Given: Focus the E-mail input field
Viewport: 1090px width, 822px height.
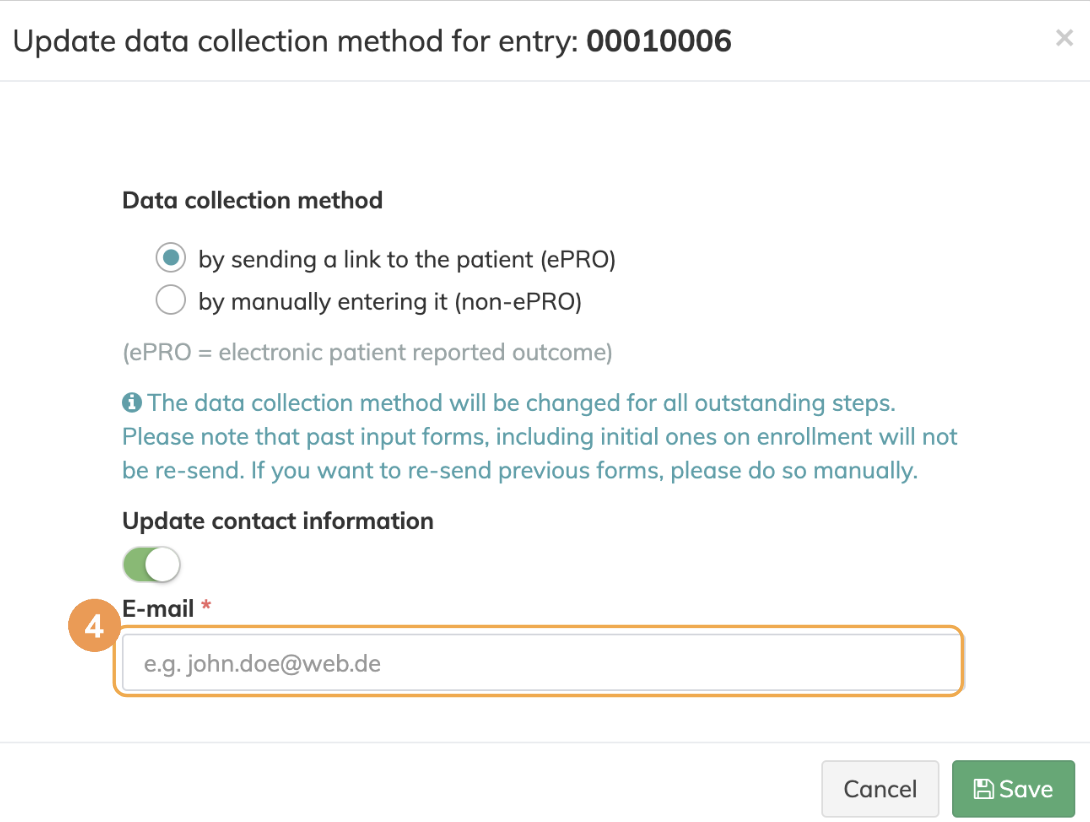Looking at the screenshot, I should point(540,662).
